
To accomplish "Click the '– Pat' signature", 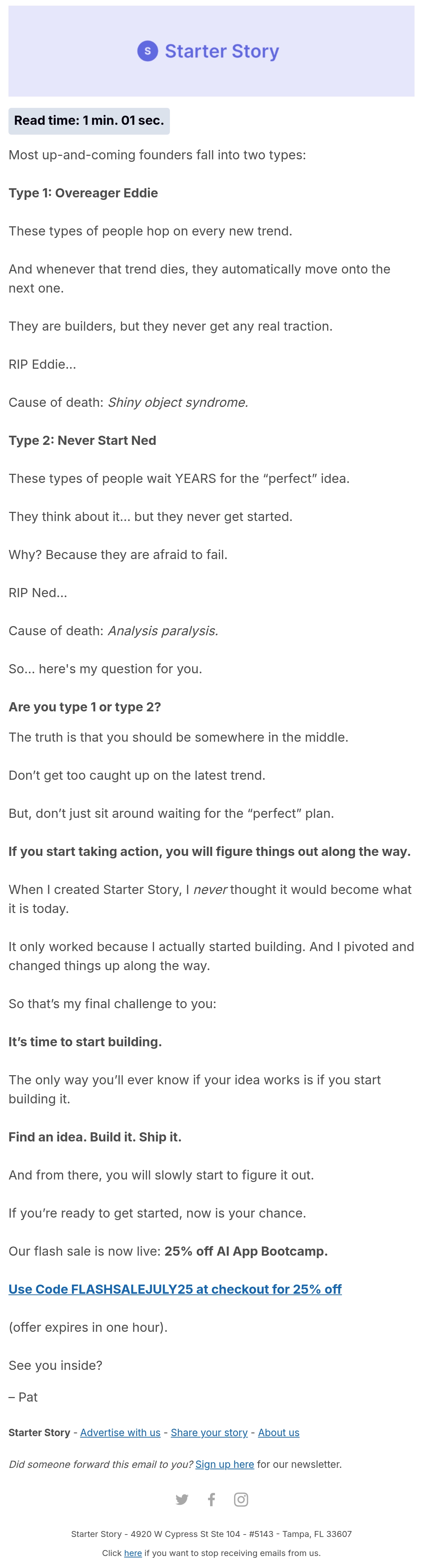I will coord(23,1397).
